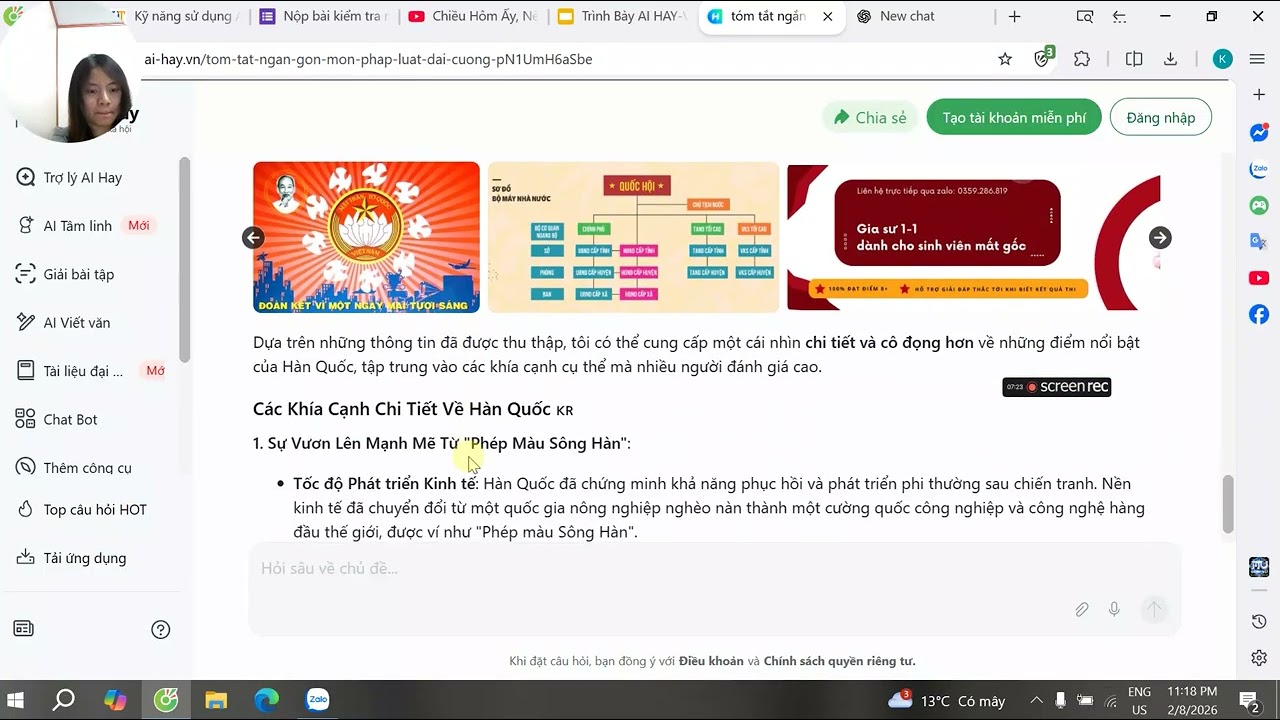Open Chính sách quyền riêng tư link

(x=840, y=661)
